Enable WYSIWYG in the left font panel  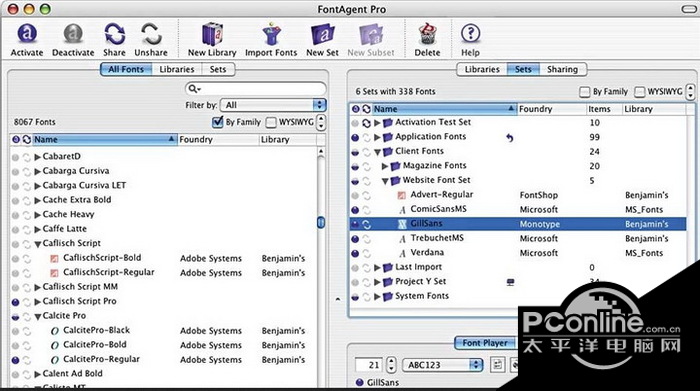coord(271,122)
